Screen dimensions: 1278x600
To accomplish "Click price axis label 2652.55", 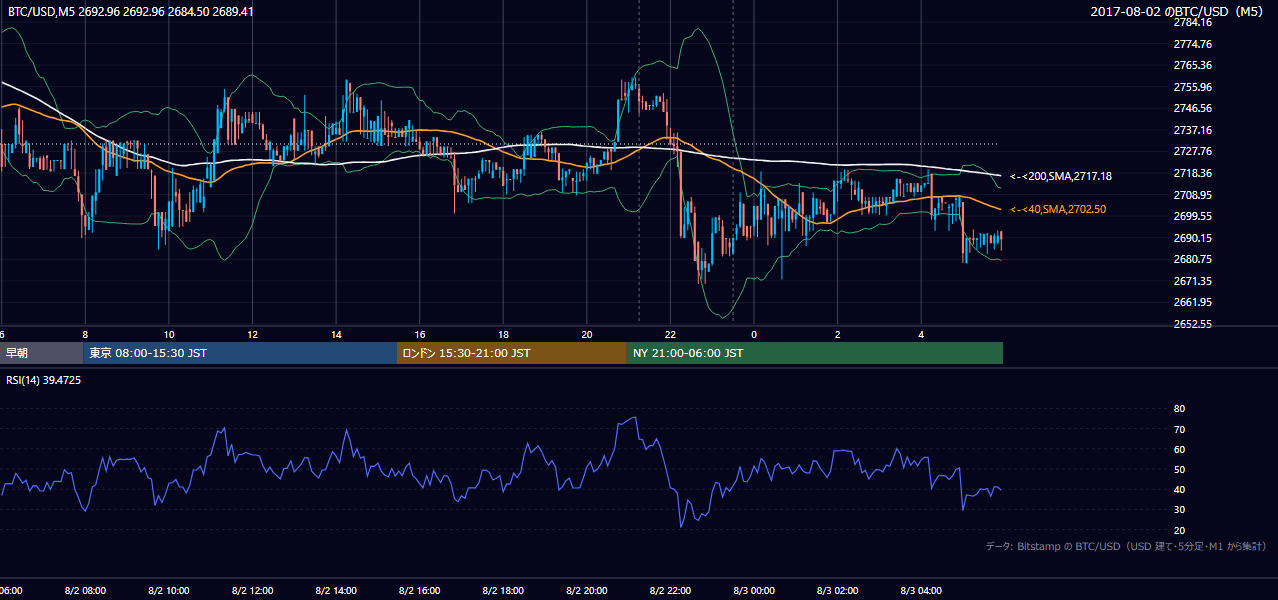I will point(1192,324).
